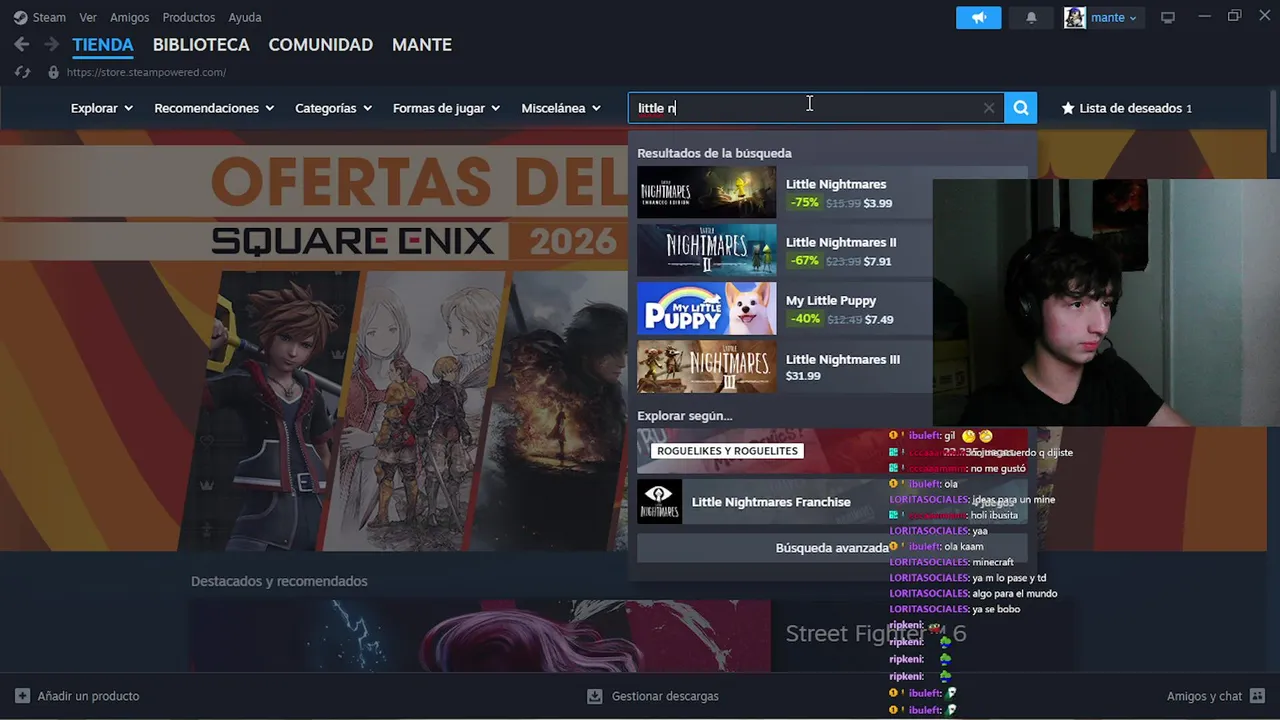Open the notifications bell

coord(1031,17)
